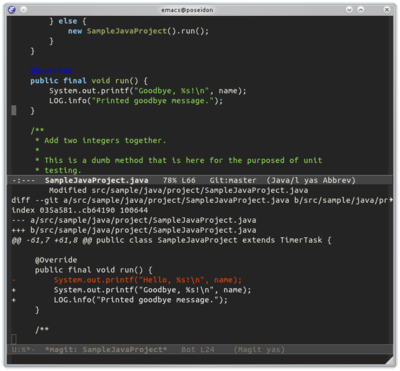This screenshot has height=371, width=400.
Task: Click the index 035a581..cb64190 line
Action: pos(80,210)
